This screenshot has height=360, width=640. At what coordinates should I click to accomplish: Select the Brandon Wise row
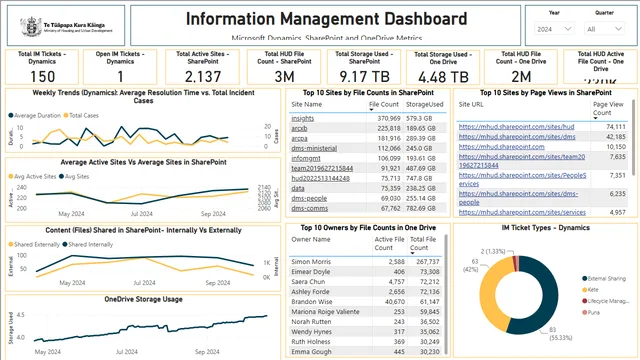(x=366, y=302)
